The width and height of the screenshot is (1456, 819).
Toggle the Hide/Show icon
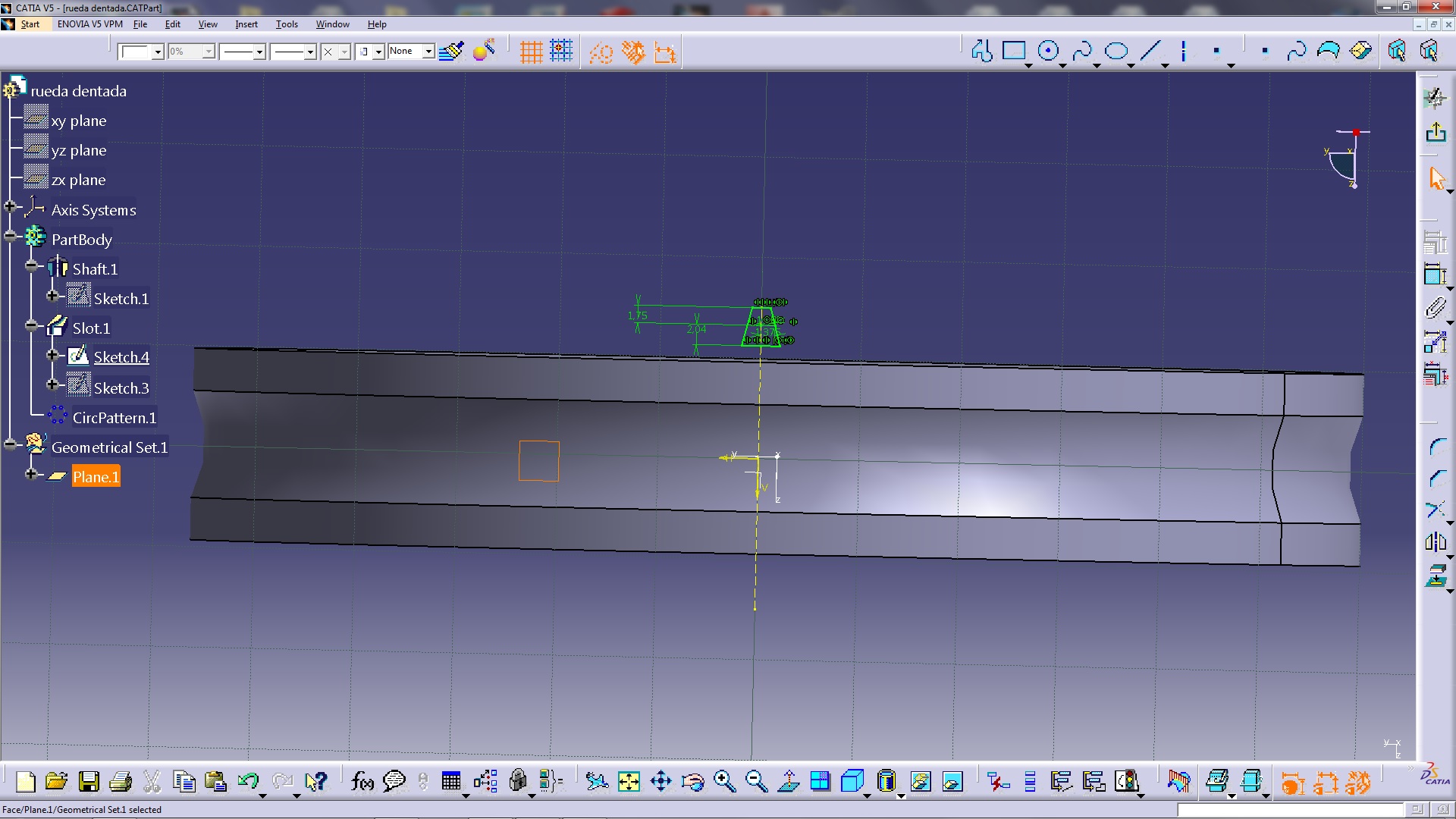(x=920, y=781)
